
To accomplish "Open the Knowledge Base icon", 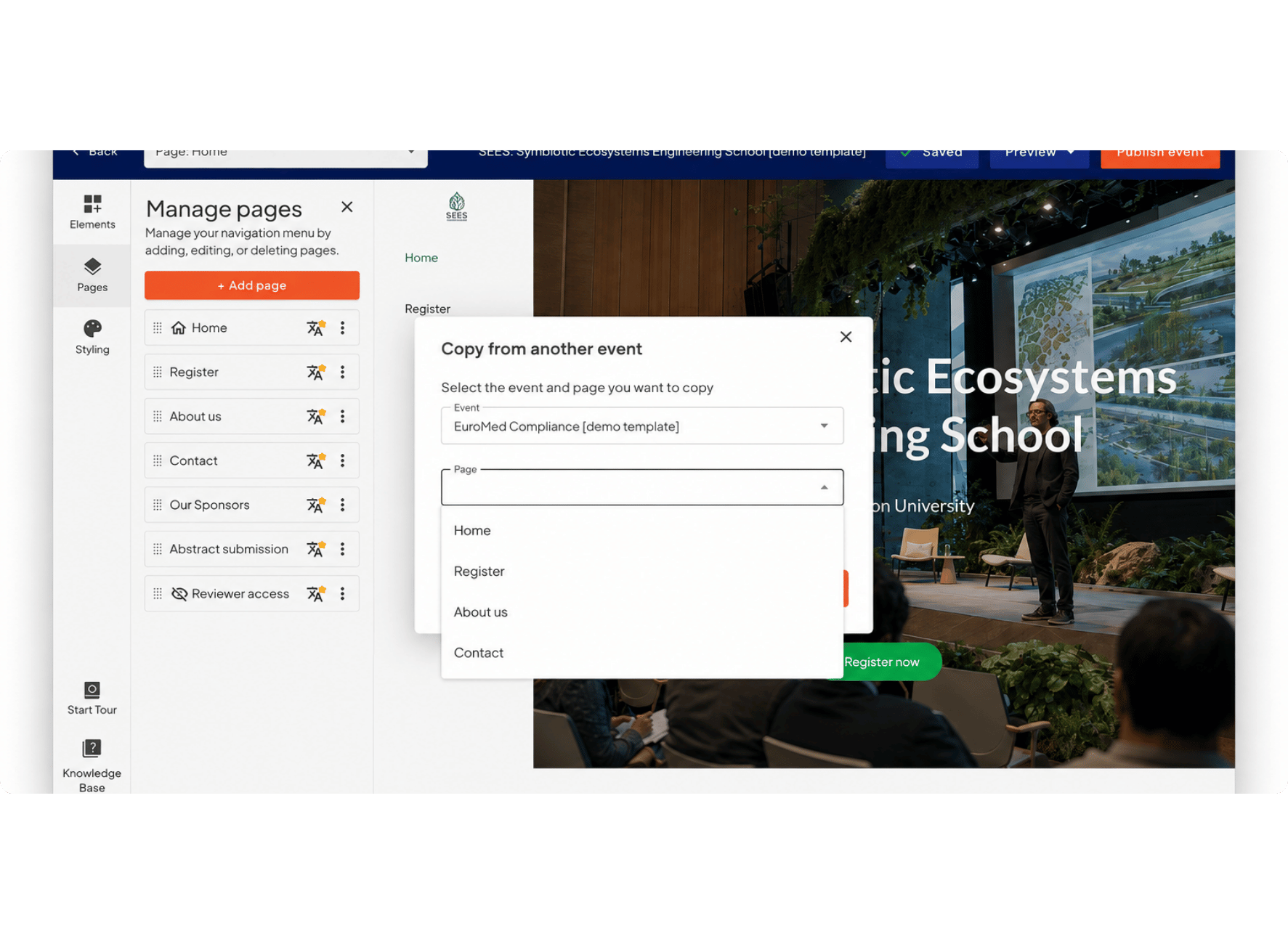I will point(92,749).
